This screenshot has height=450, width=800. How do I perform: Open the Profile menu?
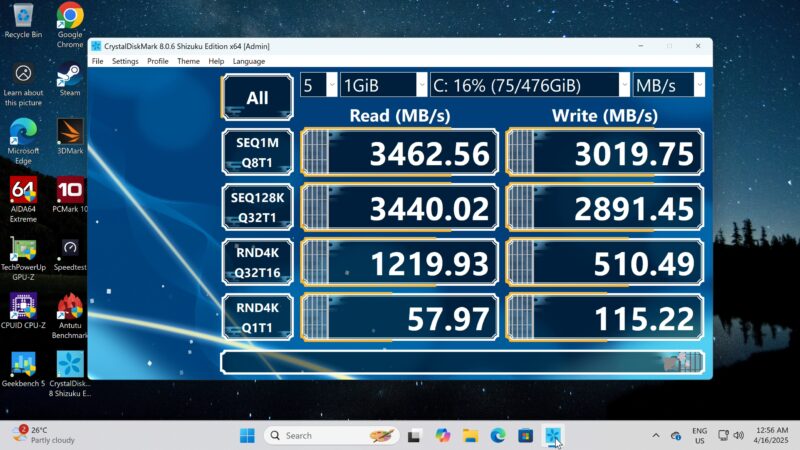click(x=158, y=61)
